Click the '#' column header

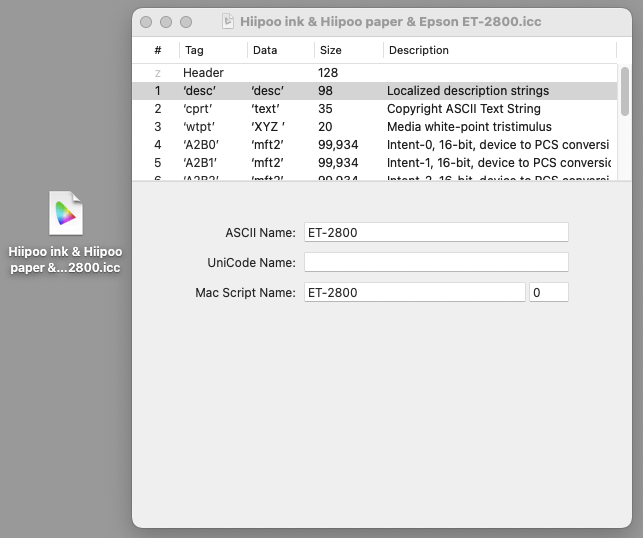157,50
